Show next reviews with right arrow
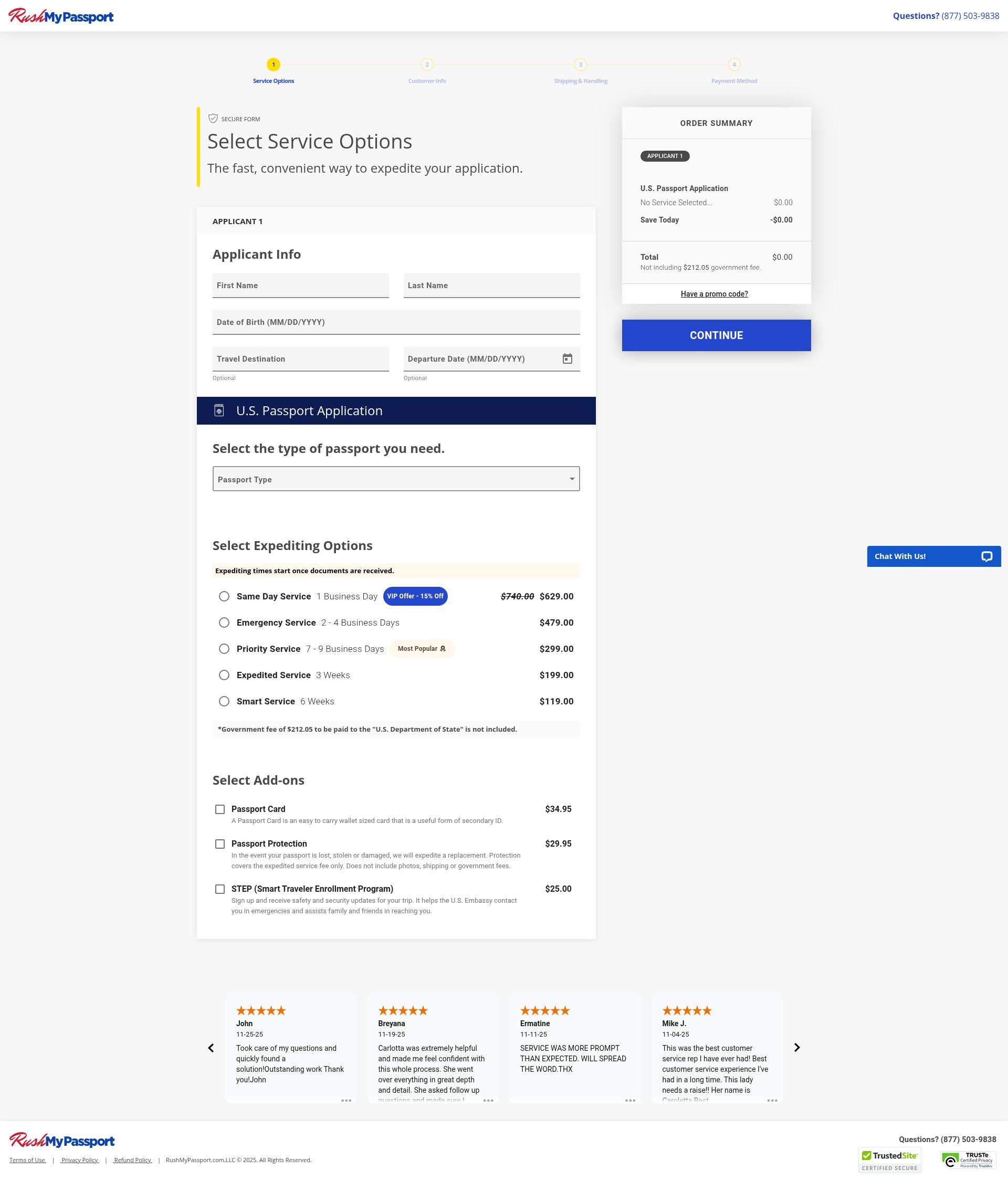Screen dimensions: 1008x1192 point(796,1048)
